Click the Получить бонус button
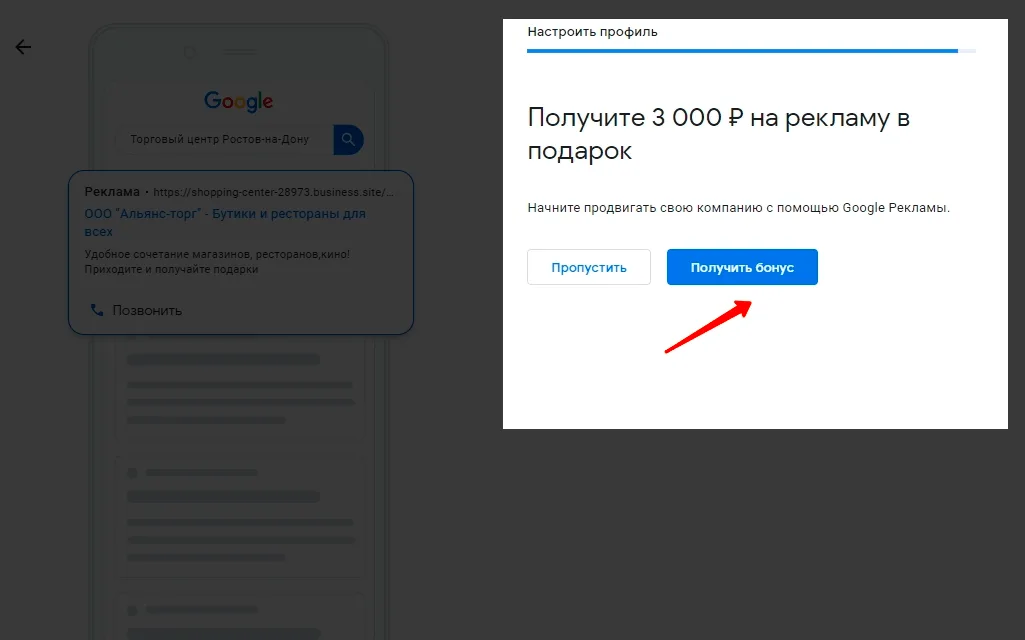 pyautogui.click(x=742, y=267)
